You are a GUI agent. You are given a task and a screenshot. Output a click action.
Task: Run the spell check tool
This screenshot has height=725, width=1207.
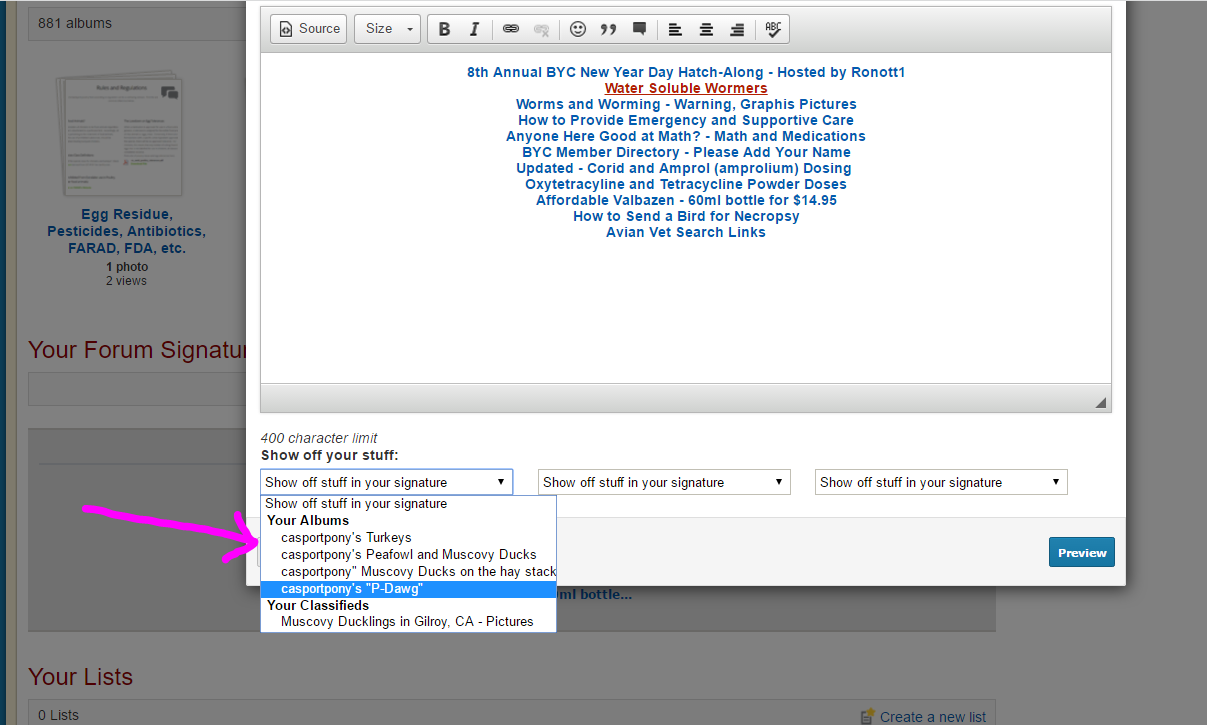pos(773,29)
